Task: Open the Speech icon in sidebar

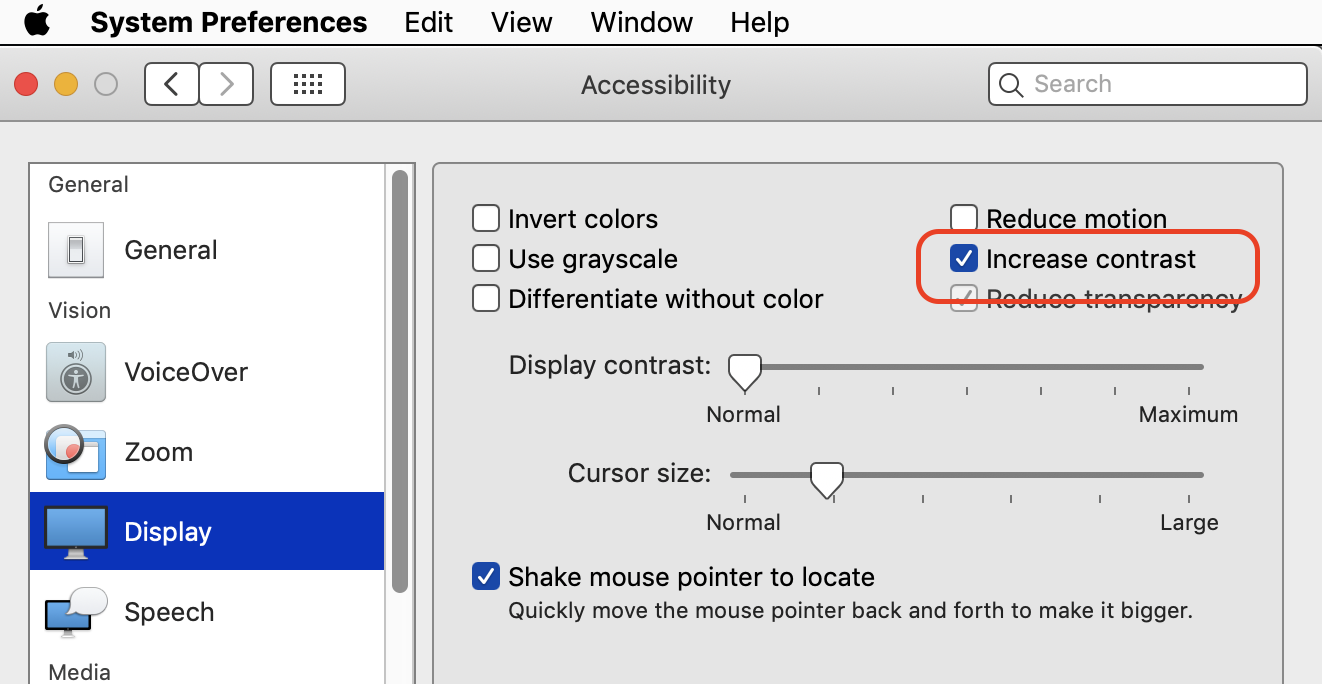Action: 76,612
